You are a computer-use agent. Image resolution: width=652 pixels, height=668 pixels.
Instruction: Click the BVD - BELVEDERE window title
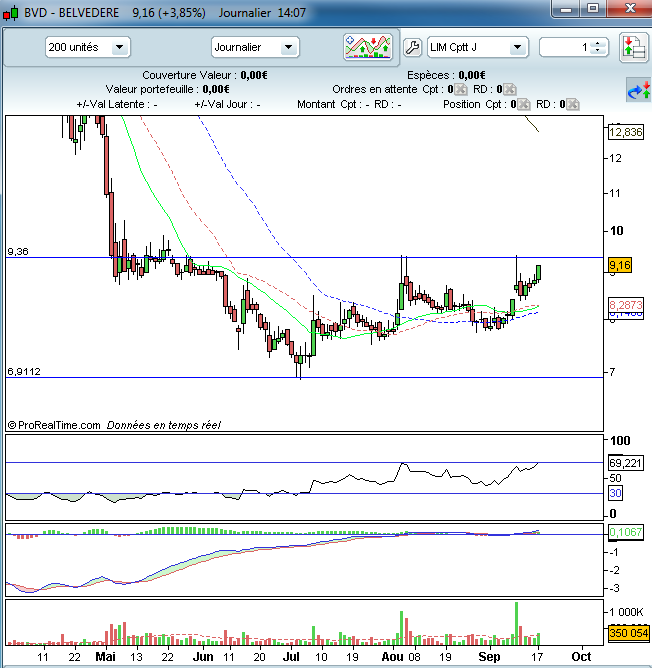pyautogui.click(x=72, y=13)
